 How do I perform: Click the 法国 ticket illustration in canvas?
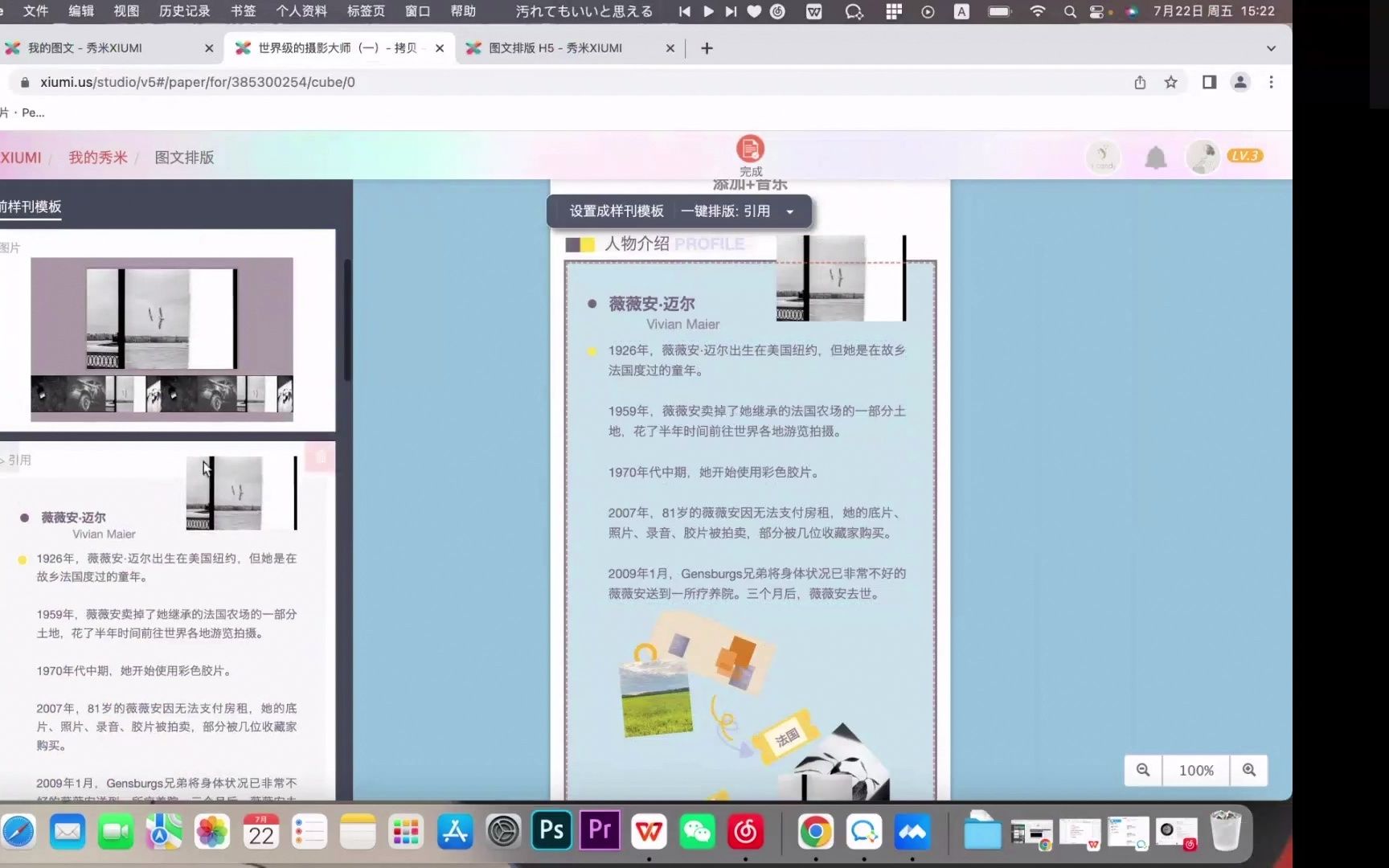[785, 737]
